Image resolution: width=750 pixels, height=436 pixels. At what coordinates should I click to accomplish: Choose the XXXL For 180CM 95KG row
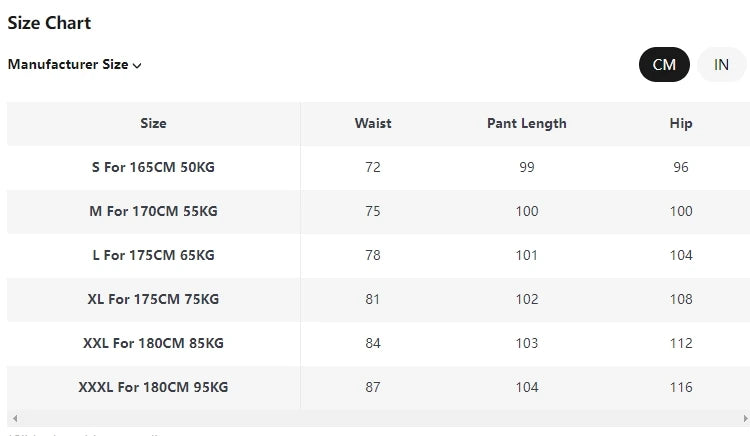pos(153,388)
